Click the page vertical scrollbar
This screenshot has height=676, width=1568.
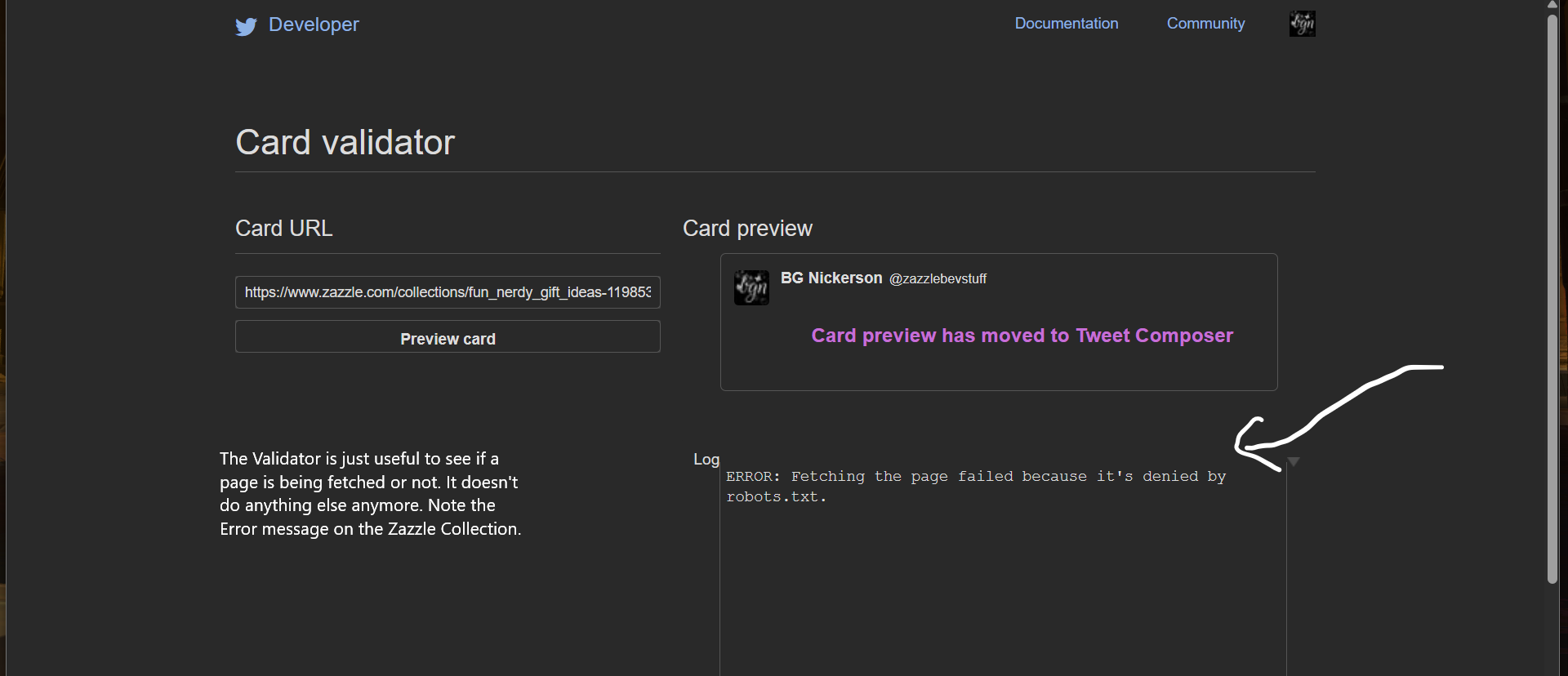(1552, 299)
